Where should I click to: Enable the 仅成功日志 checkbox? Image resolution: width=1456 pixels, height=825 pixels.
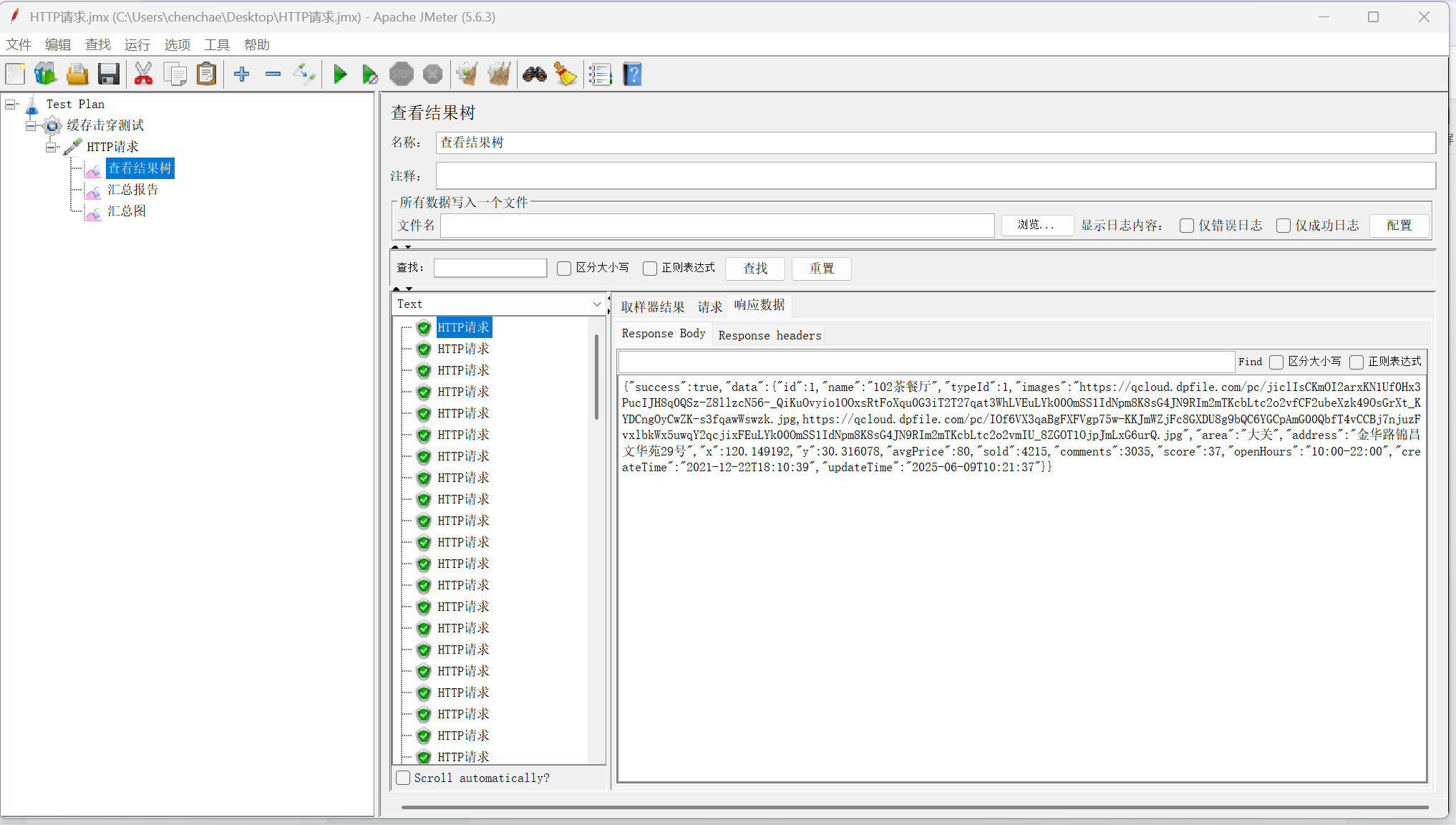1283,226
